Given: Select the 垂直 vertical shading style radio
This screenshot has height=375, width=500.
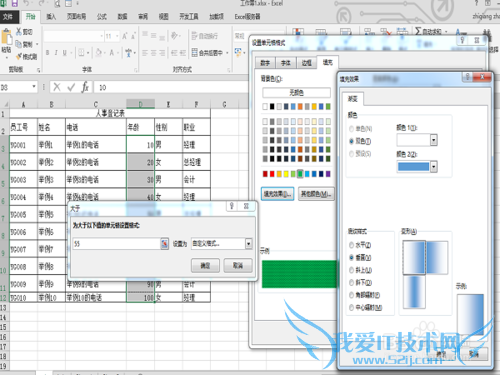Looking at the screenshot, I should click(351, 257).
